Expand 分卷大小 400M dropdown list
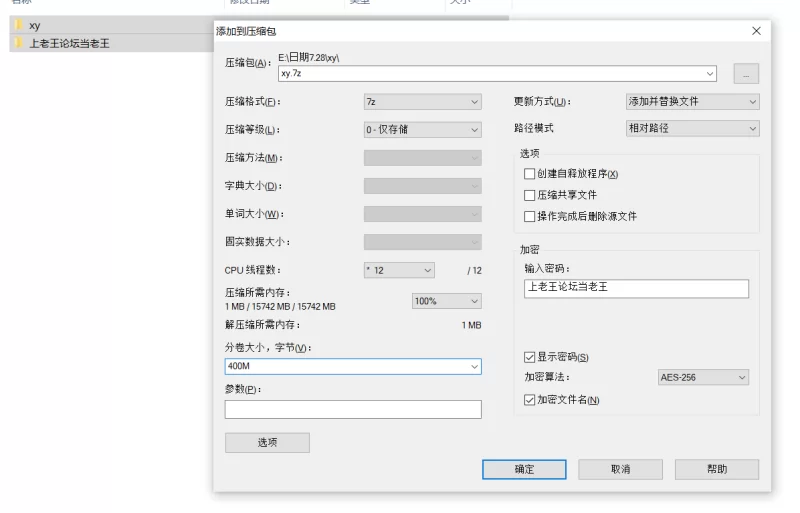Viewport: 800px width, 513px height. click(474, 367)
